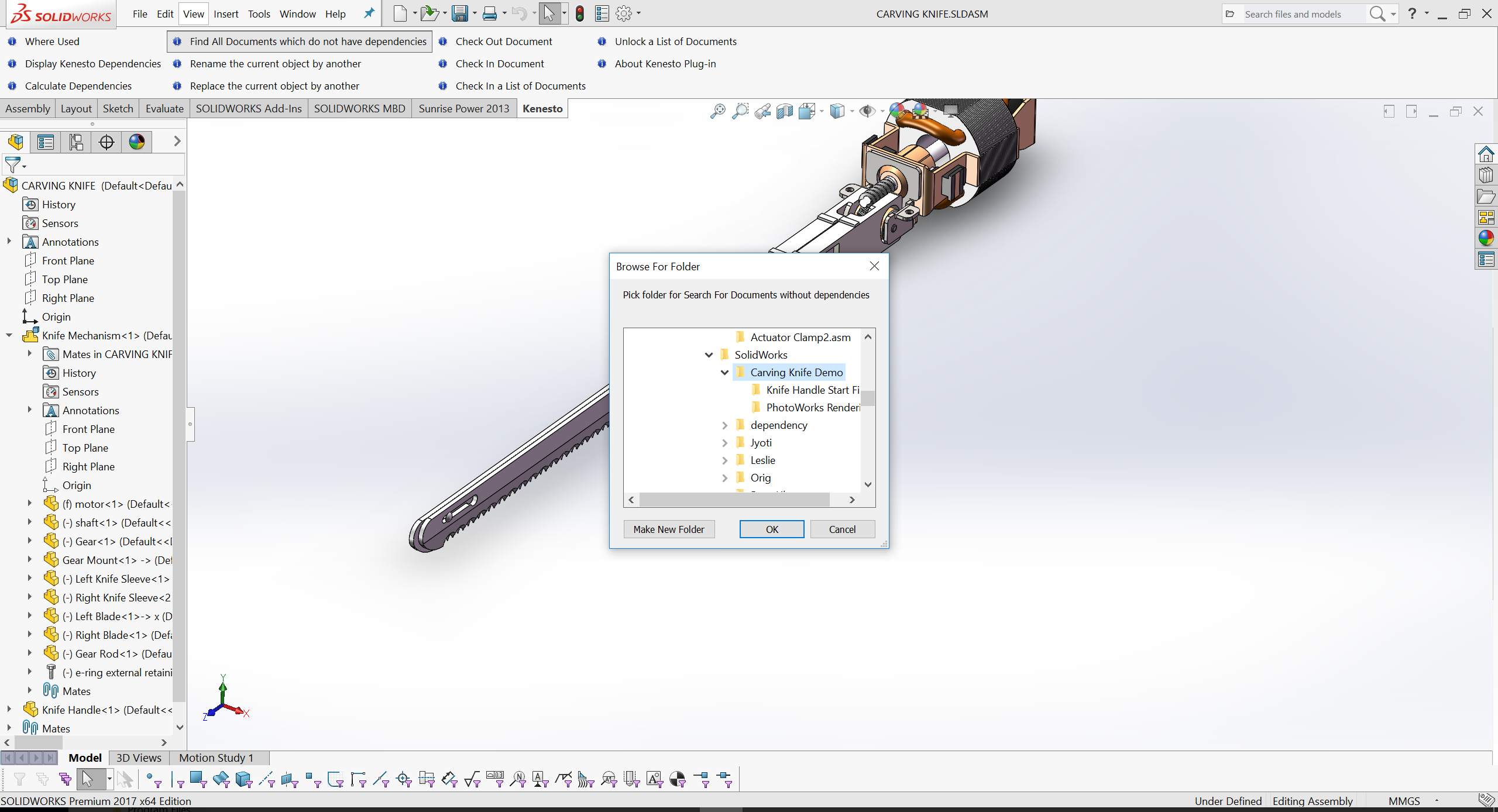
Task: Click the Print icon
Action: coord(490,13)
